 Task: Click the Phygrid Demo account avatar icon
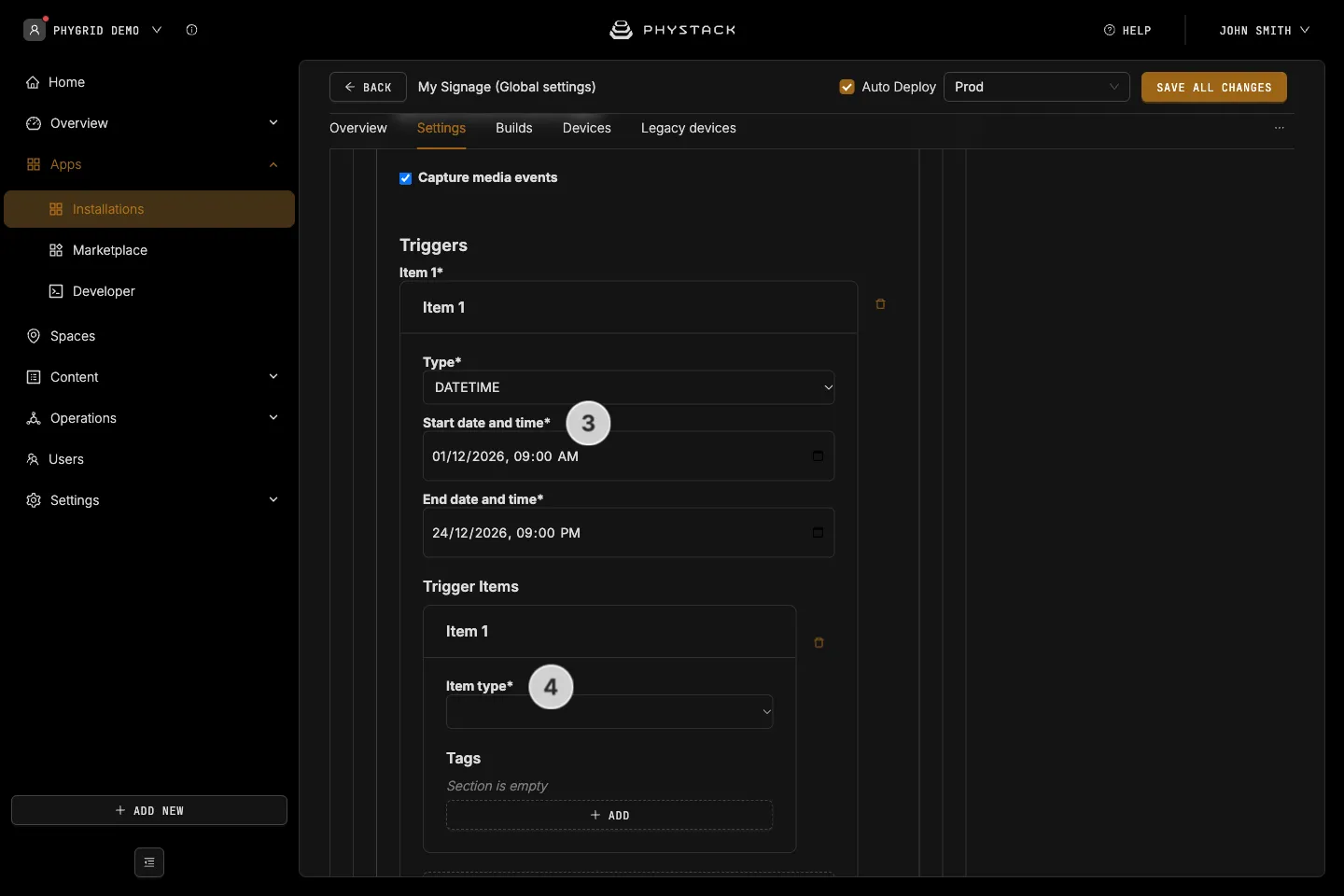coord(35,30)
